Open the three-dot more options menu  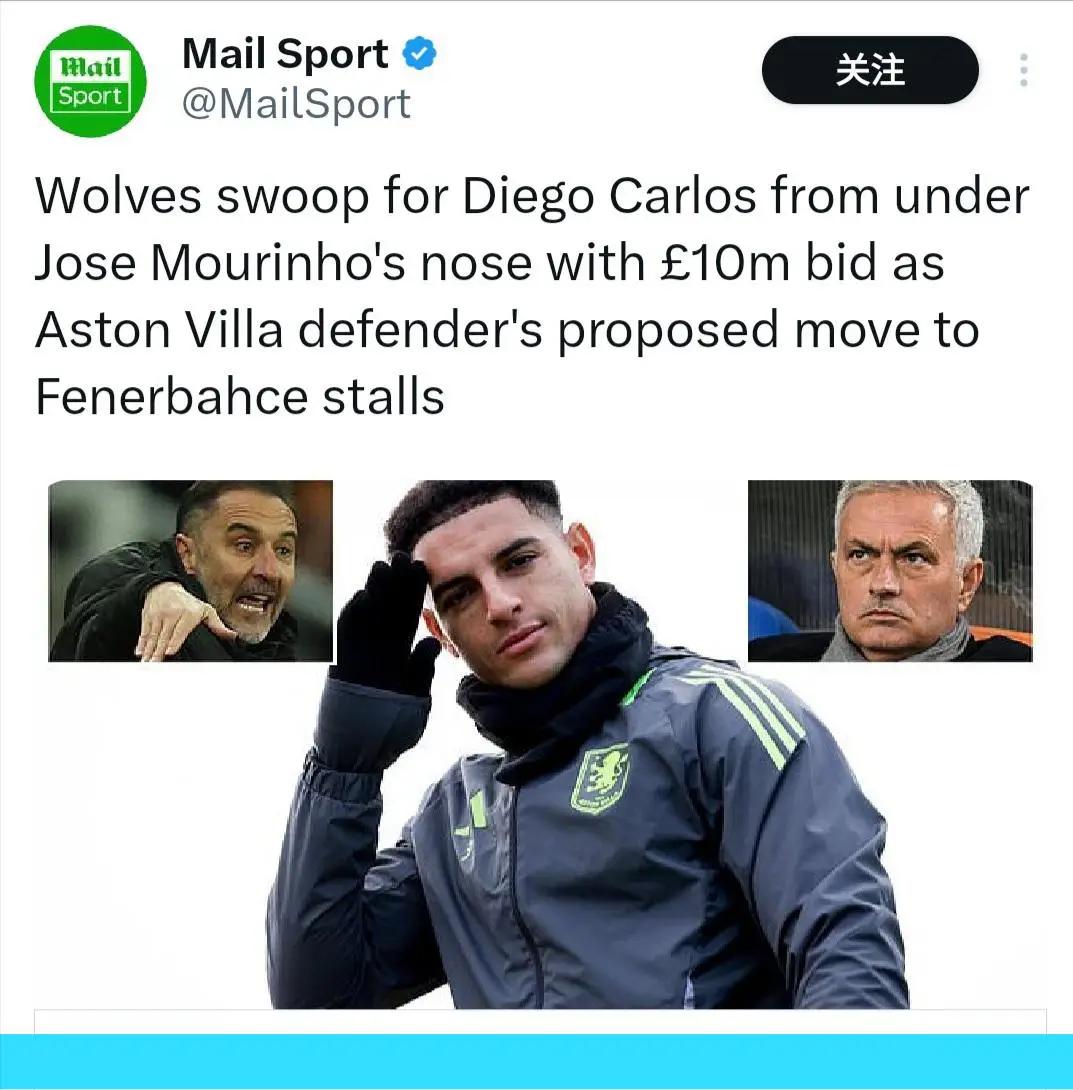[x=1024, y=70]
